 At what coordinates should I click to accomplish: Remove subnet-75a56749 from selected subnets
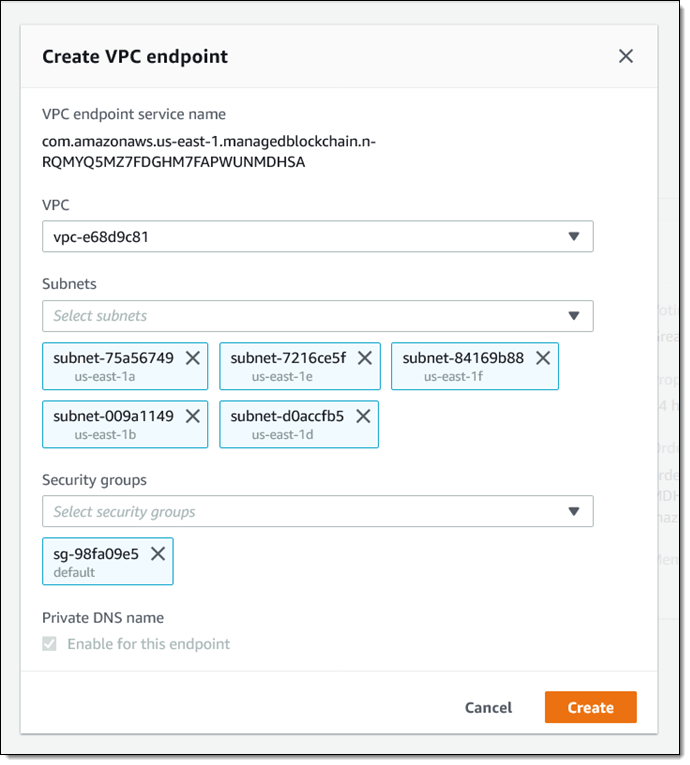click(x=192, y=358)
